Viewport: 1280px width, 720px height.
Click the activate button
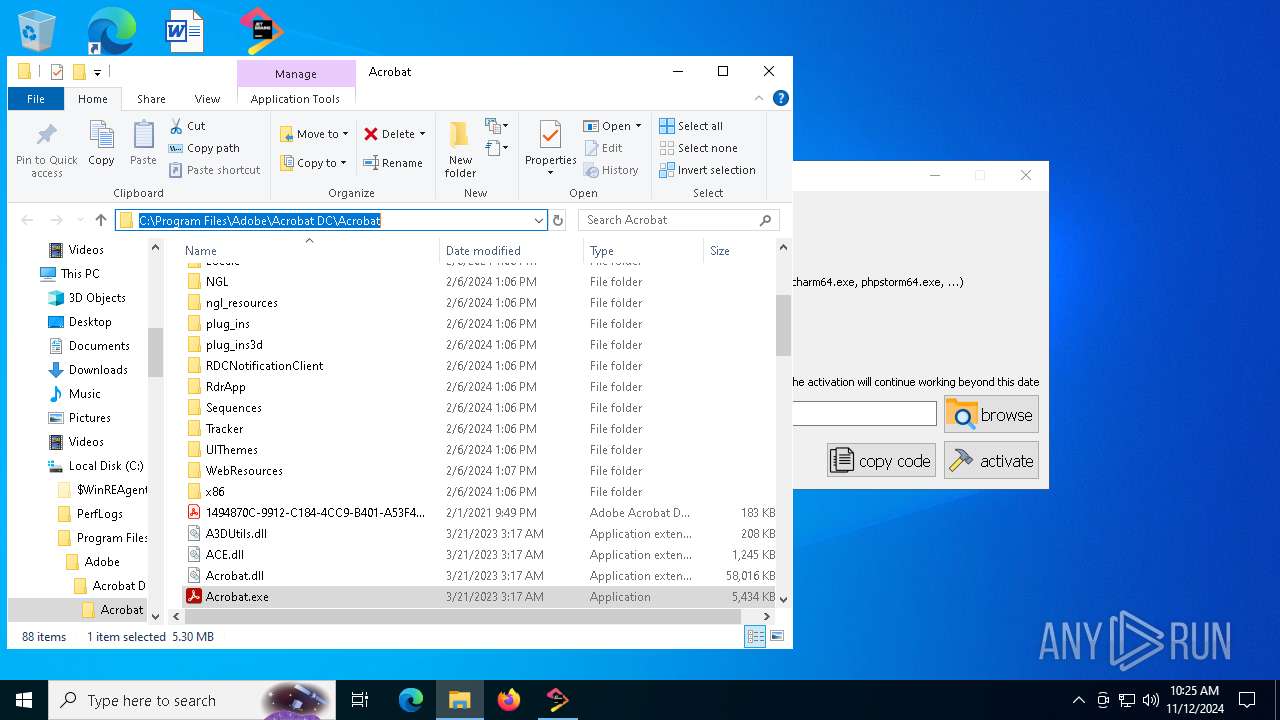(991, 460)
